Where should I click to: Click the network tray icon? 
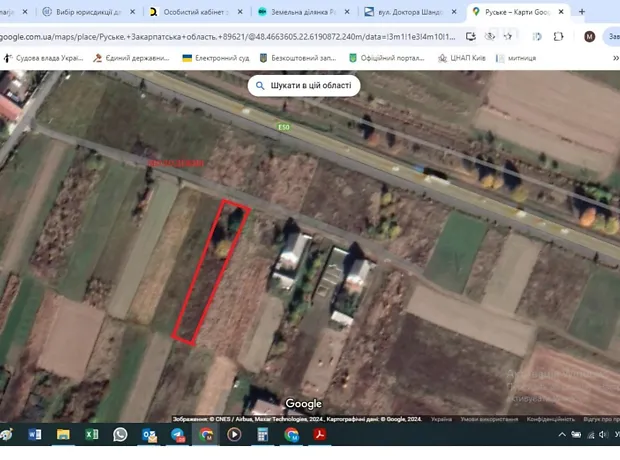click(x=590, y=435)
